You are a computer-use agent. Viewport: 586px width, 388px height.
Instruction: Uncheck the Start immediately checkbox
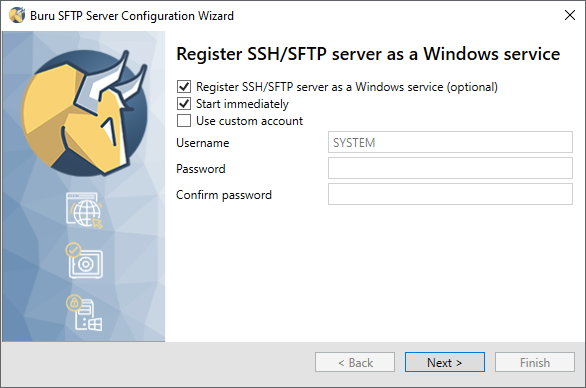[184, 104]
